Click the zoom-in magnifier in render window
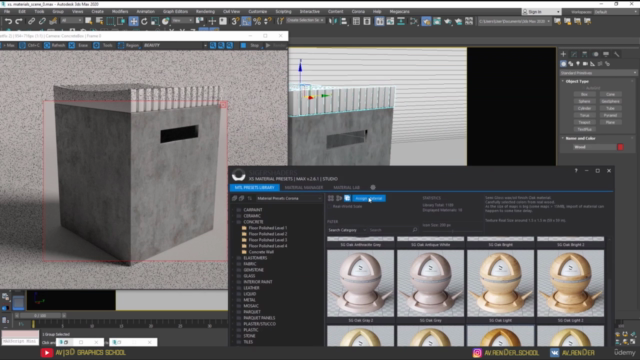 [213, 45]
